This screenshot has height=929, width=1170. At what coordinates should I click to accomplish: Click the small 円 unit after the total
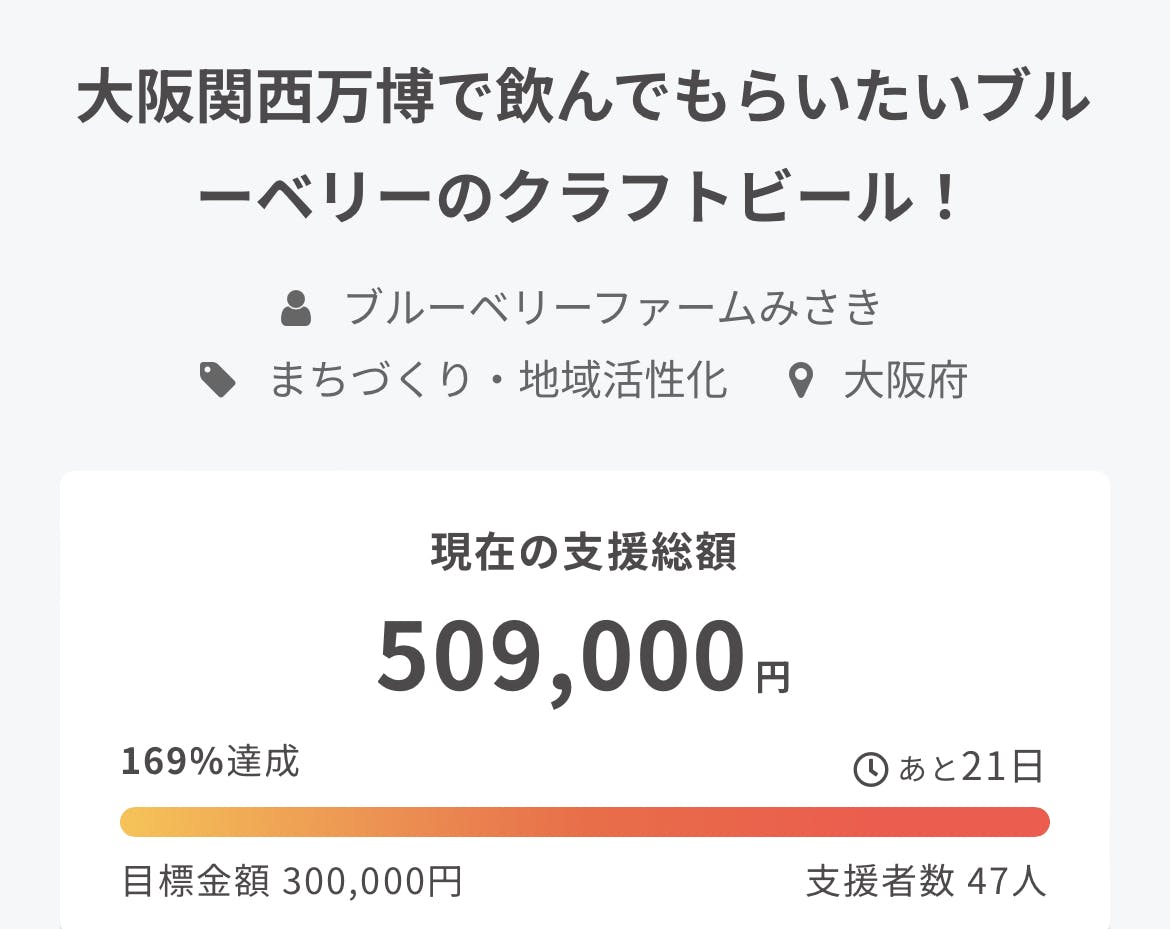pyautogui.click(x=772, y=678)
